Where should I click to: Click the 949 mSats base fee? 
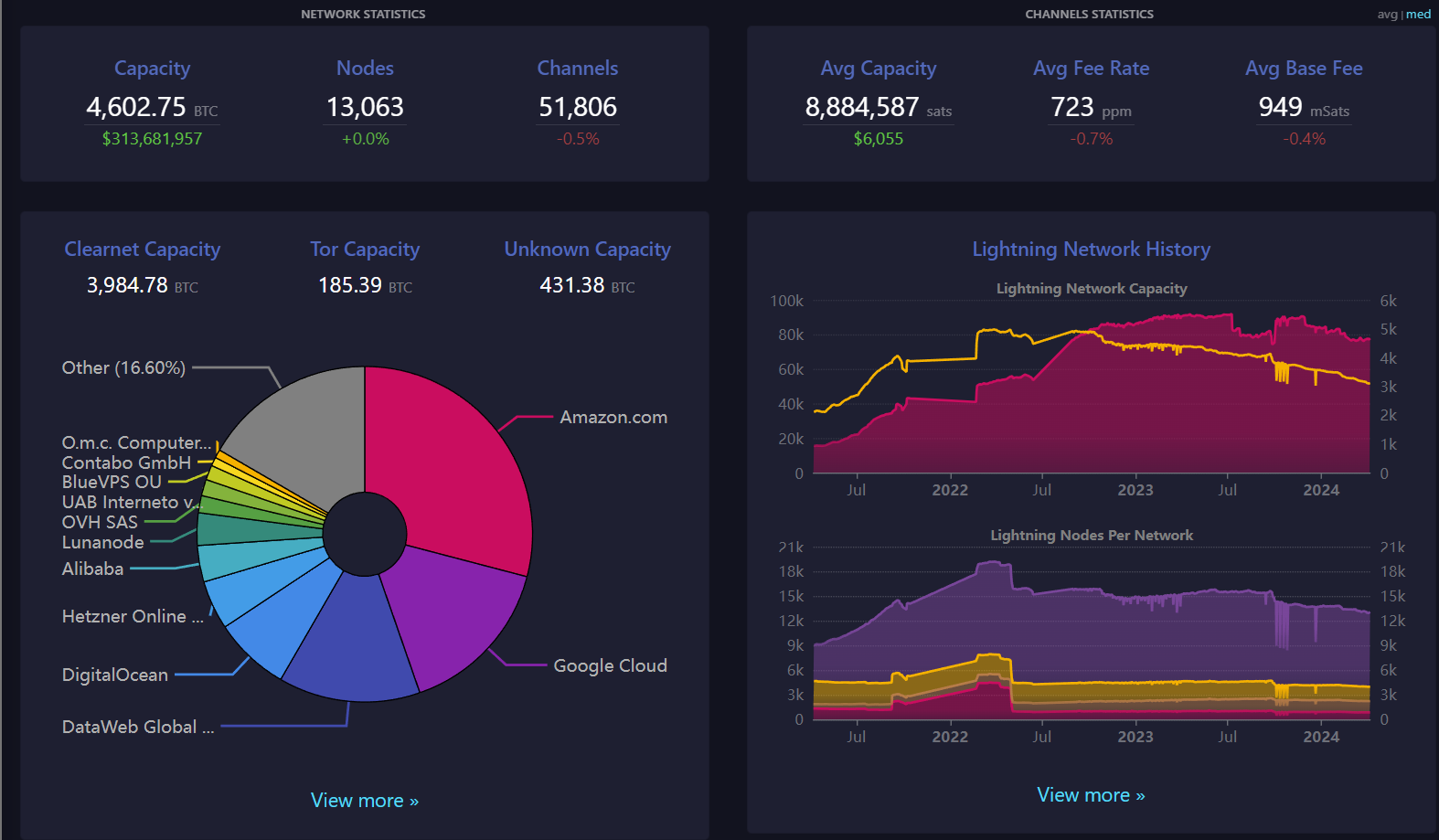point(1304,108)
